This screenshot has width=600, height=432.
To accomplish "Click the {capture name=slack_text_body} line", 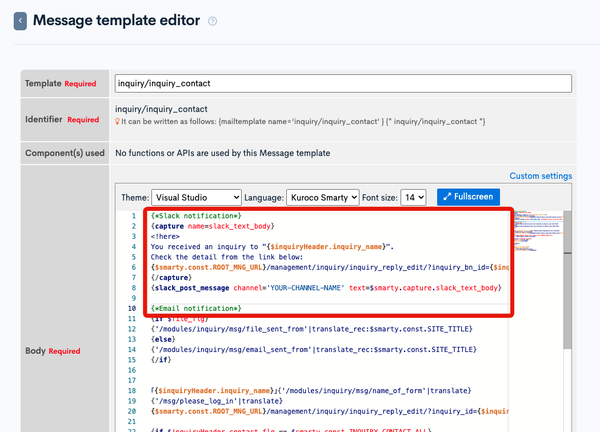I will (x=212, y=226).
